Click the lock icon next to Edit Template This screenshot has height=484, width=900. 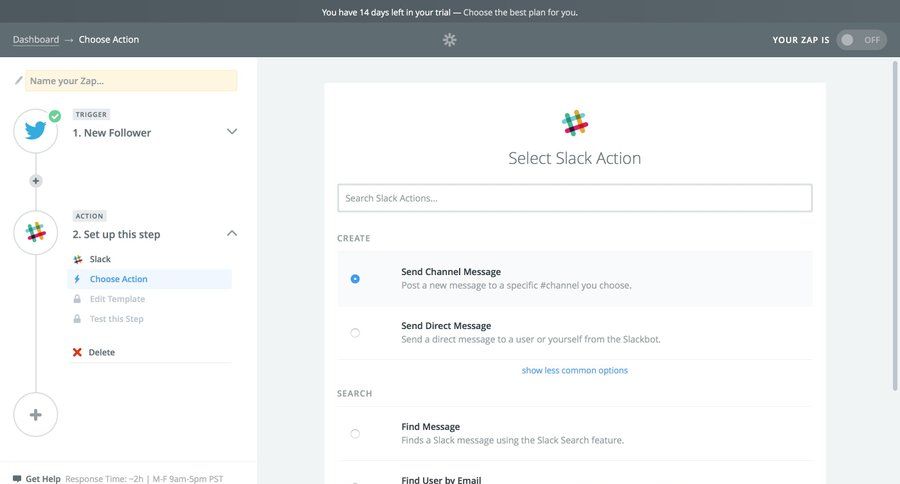[77, 299]
